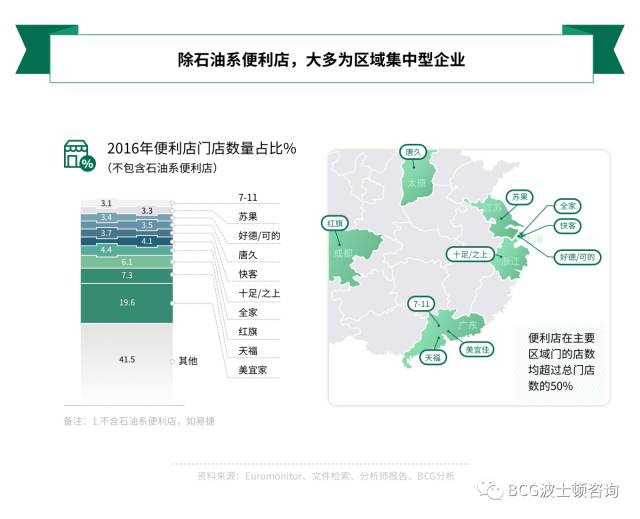The image size is (640, 519).
Task: Click the 全家 map label
Action: pyautogui.click(x=567, y=206)
